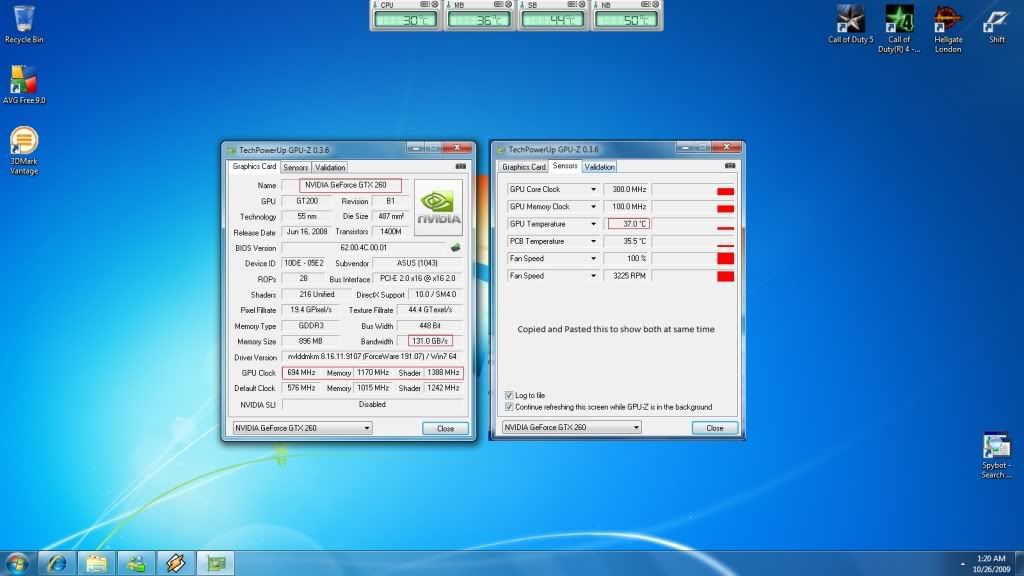Close the MB temperature gadget
The width and height of the screenshot is (1024, 576).
(509, 5)
